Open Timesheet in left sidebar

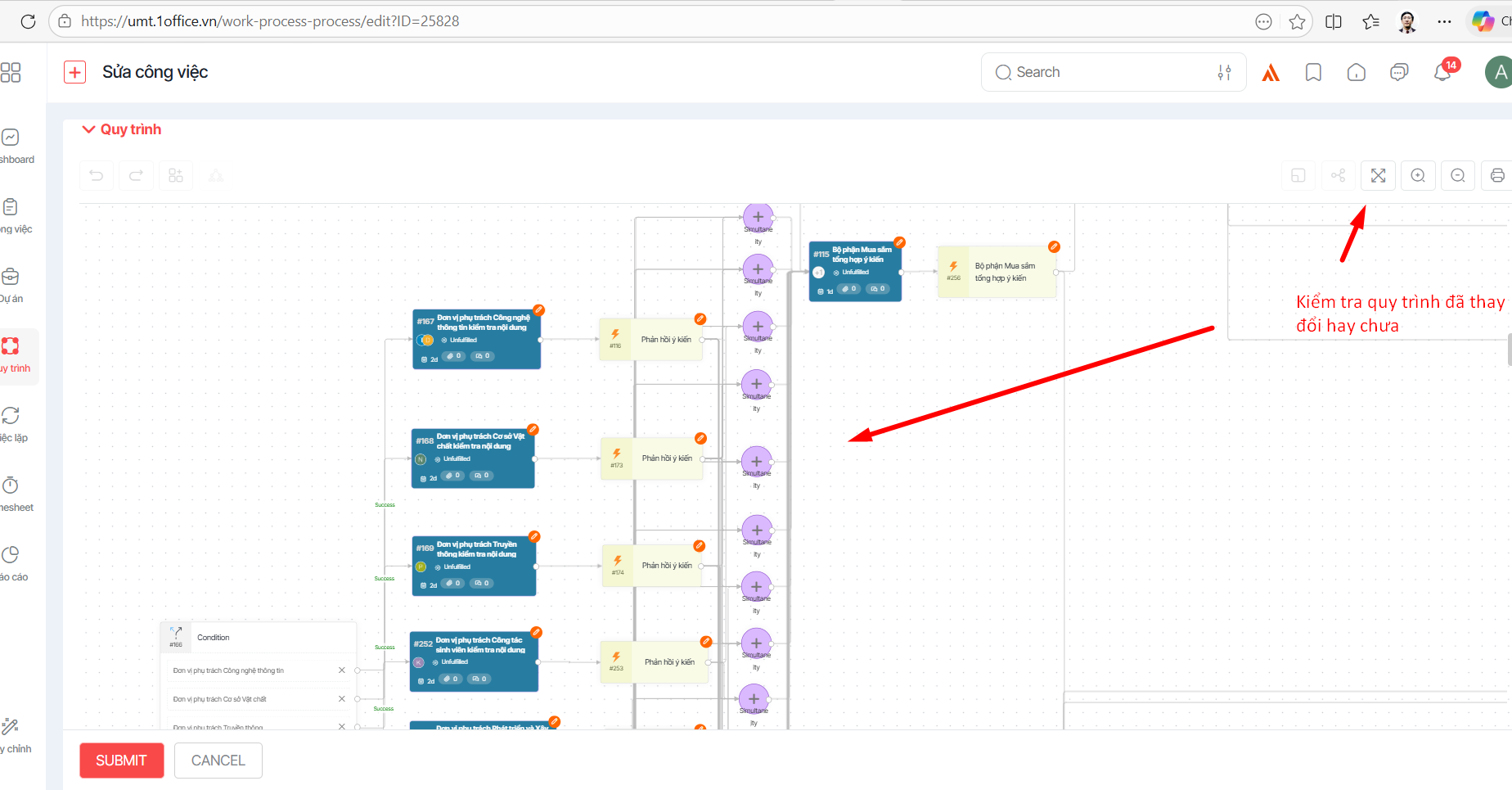tap(11, 493)
